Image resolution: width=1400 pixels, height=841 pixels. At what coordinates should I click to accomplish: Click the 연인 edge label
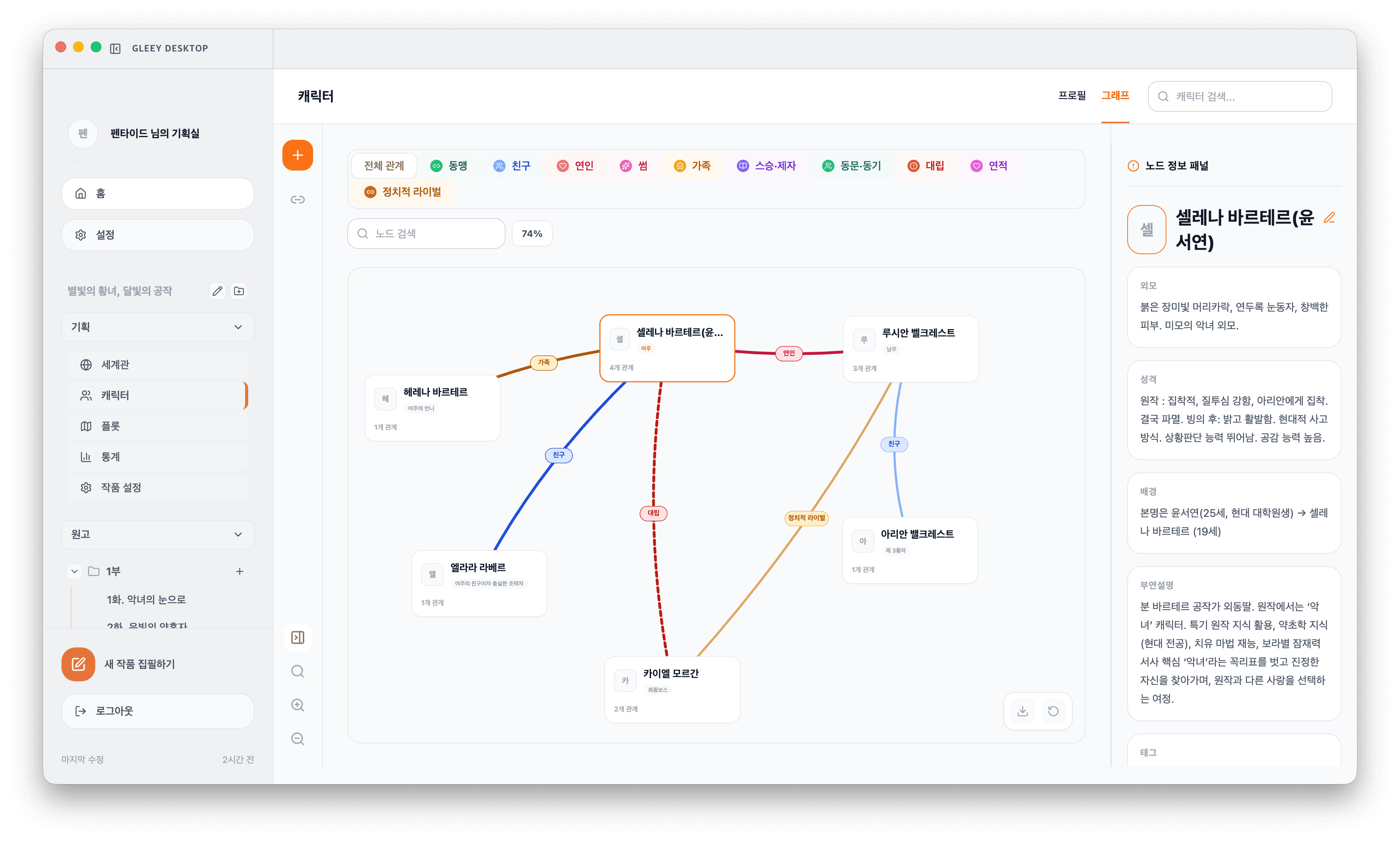click(x=789, y=353)
